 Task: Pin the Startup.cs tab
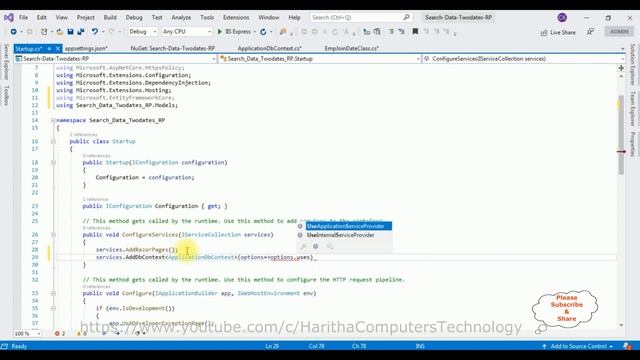click(x=49, y=49)
